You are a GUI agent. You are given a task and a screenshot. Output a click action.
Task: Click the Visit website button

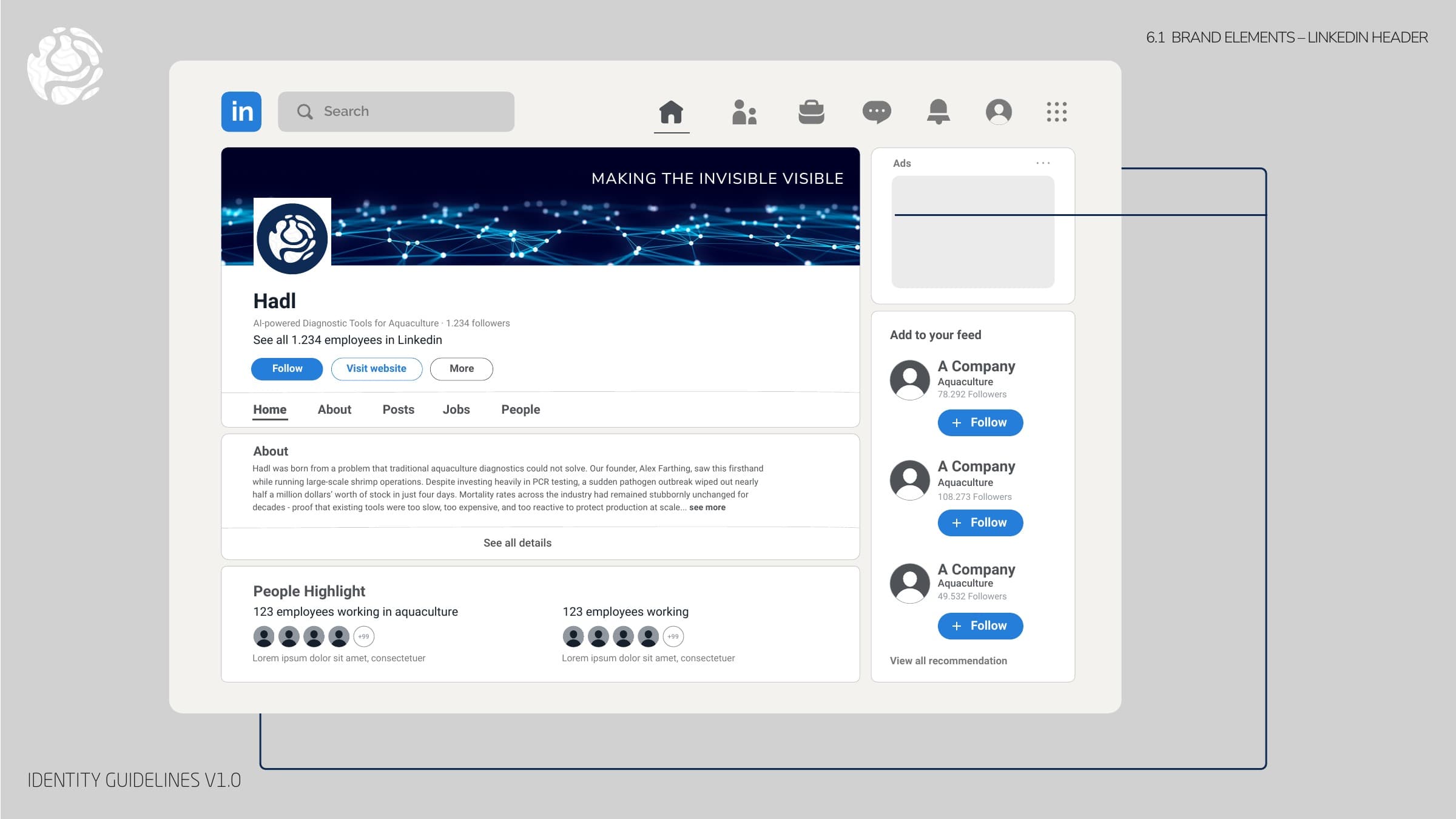[377, 369]
